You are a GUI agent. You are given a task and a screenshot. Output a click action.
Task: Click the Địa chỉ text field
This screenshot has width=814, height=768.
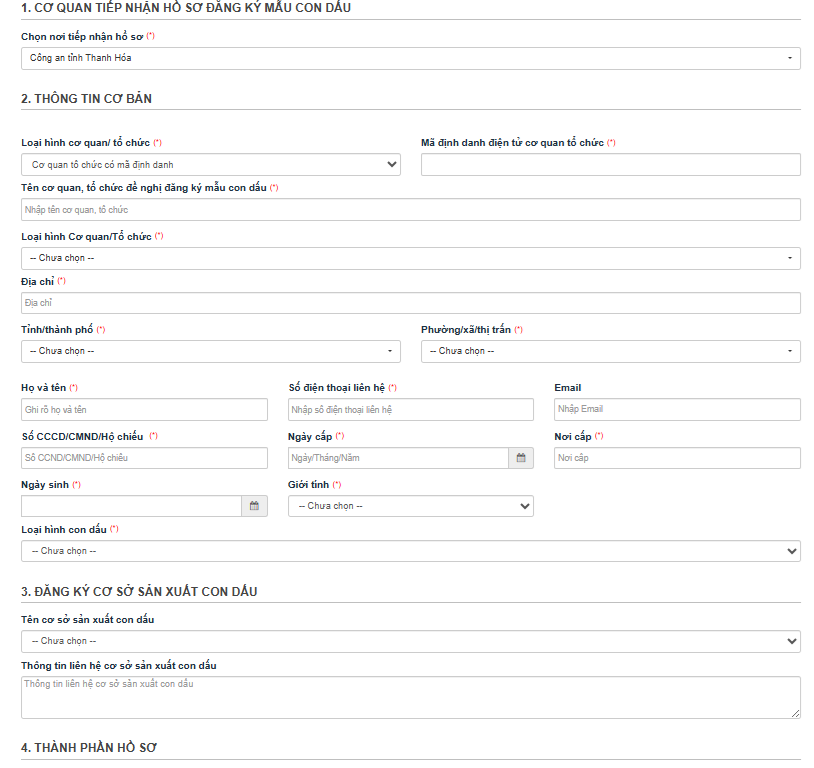tap(410, 303)
